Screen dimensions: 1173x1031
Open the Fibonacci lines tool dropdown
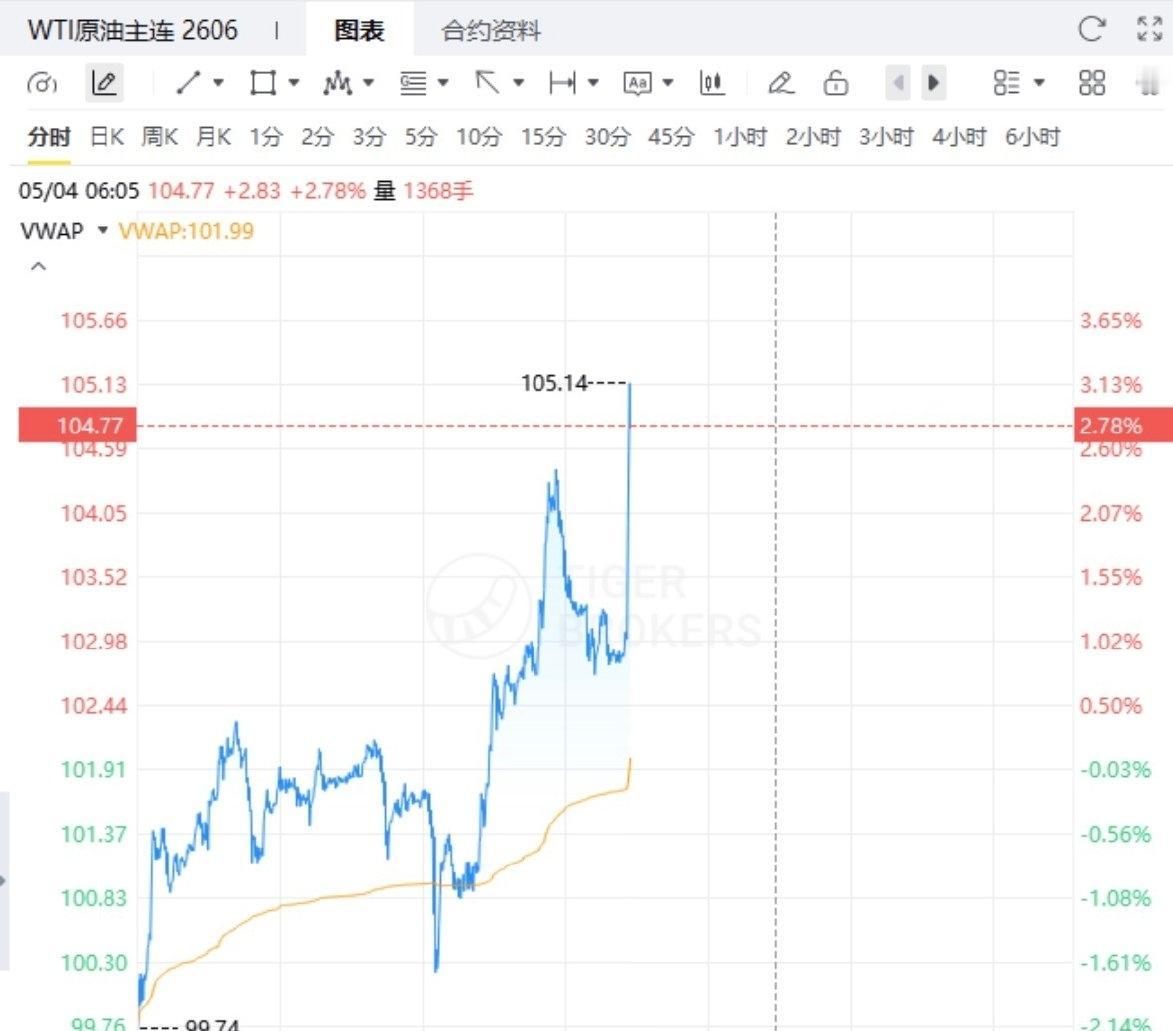pos(443,82)
